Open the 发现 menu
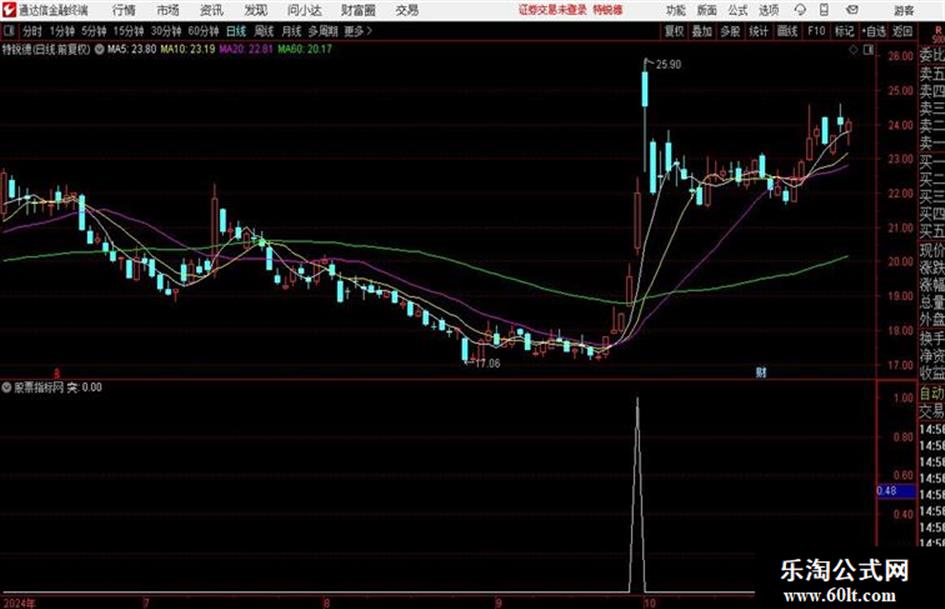The width and height of the screenshot is (945, 609). [256, 10]
